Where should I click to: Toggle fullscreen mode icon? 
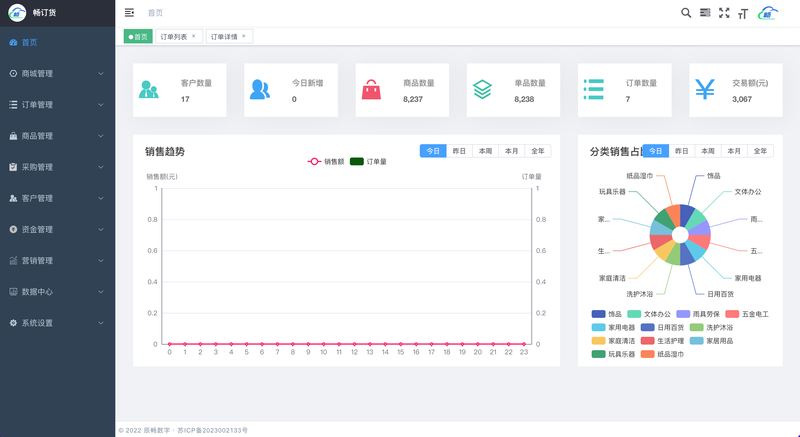[x=724, y=13]
